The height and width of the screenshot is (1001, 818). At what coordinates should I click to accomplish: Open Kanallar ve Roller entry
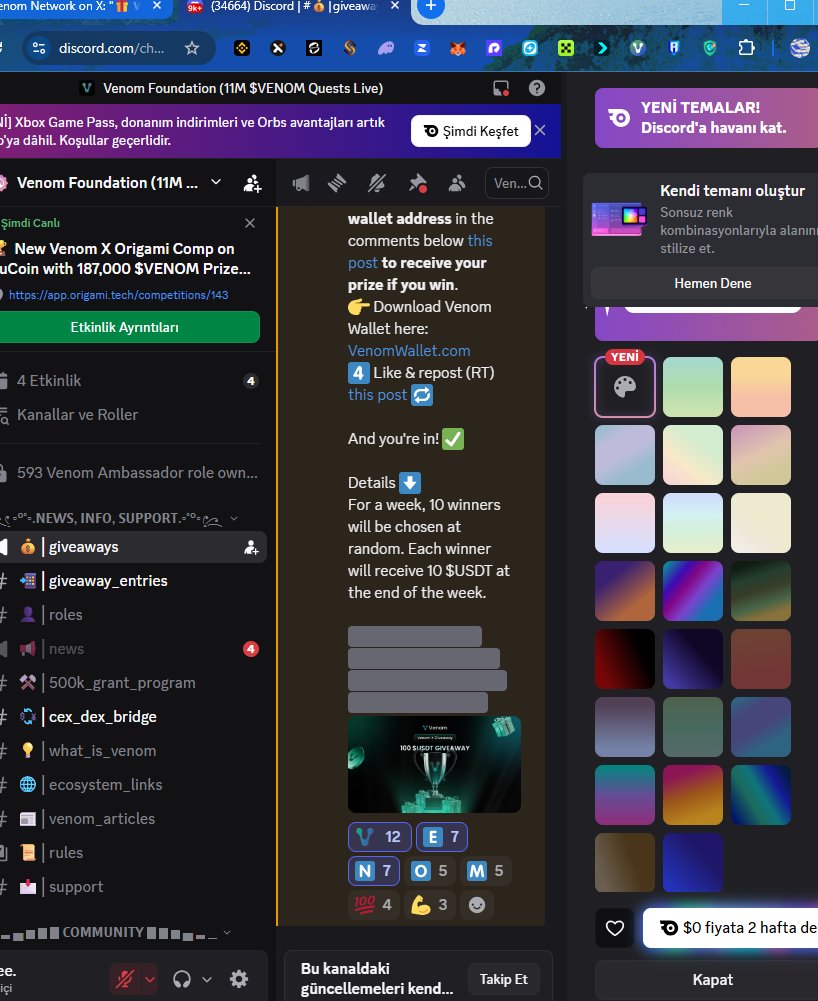pos(130,414)
